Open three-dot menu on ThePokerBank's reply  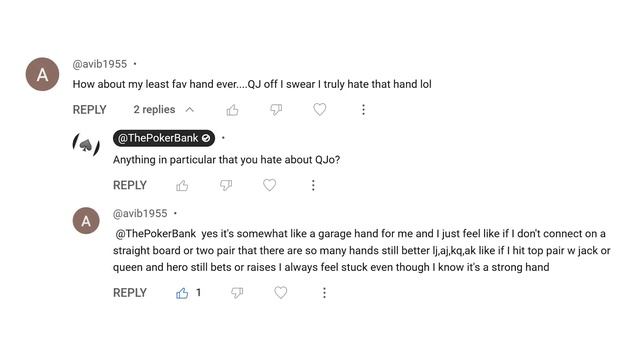[x=313, y=185]
